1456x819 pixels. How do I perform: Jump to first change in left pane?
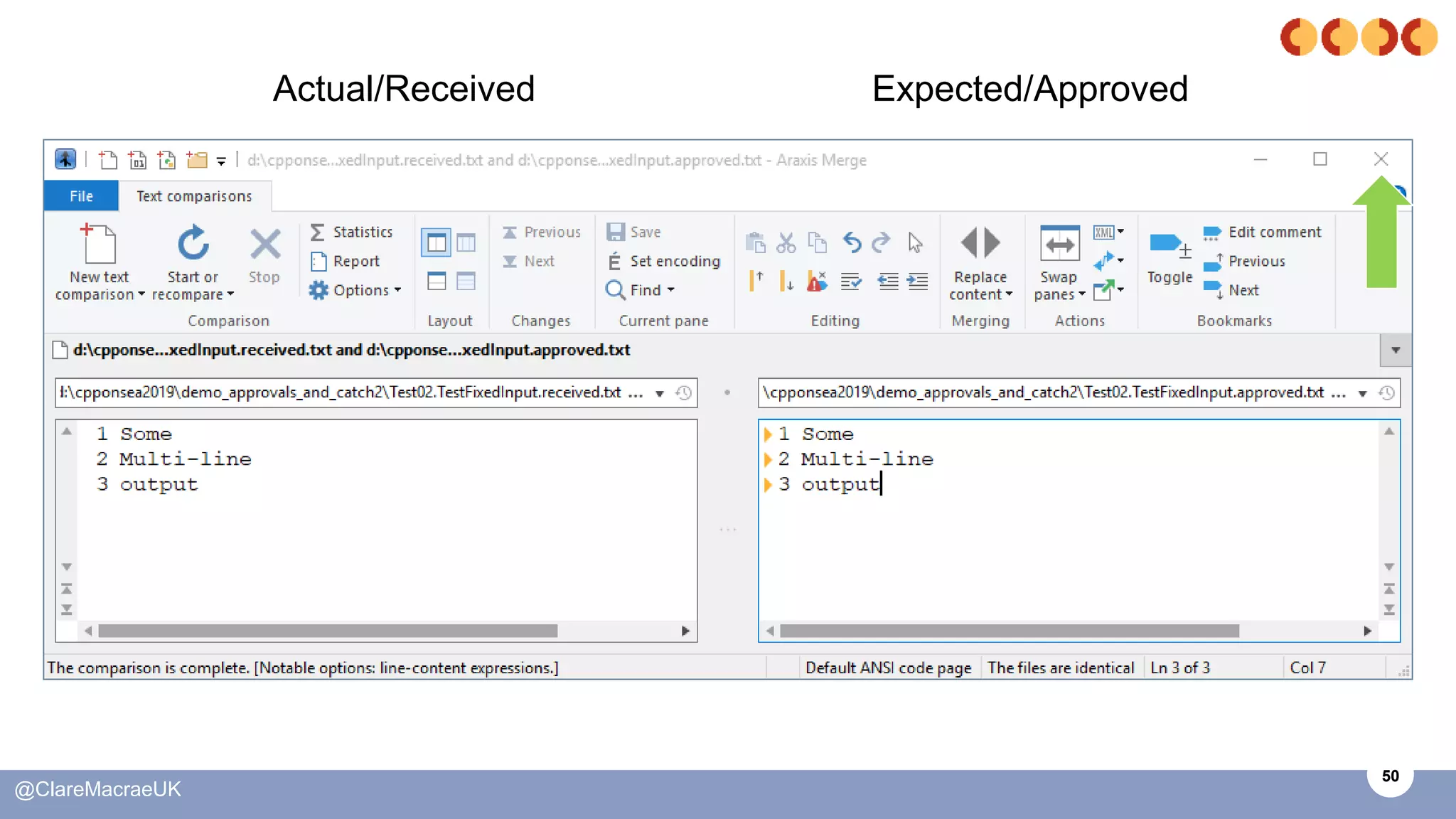coord(67,589)
